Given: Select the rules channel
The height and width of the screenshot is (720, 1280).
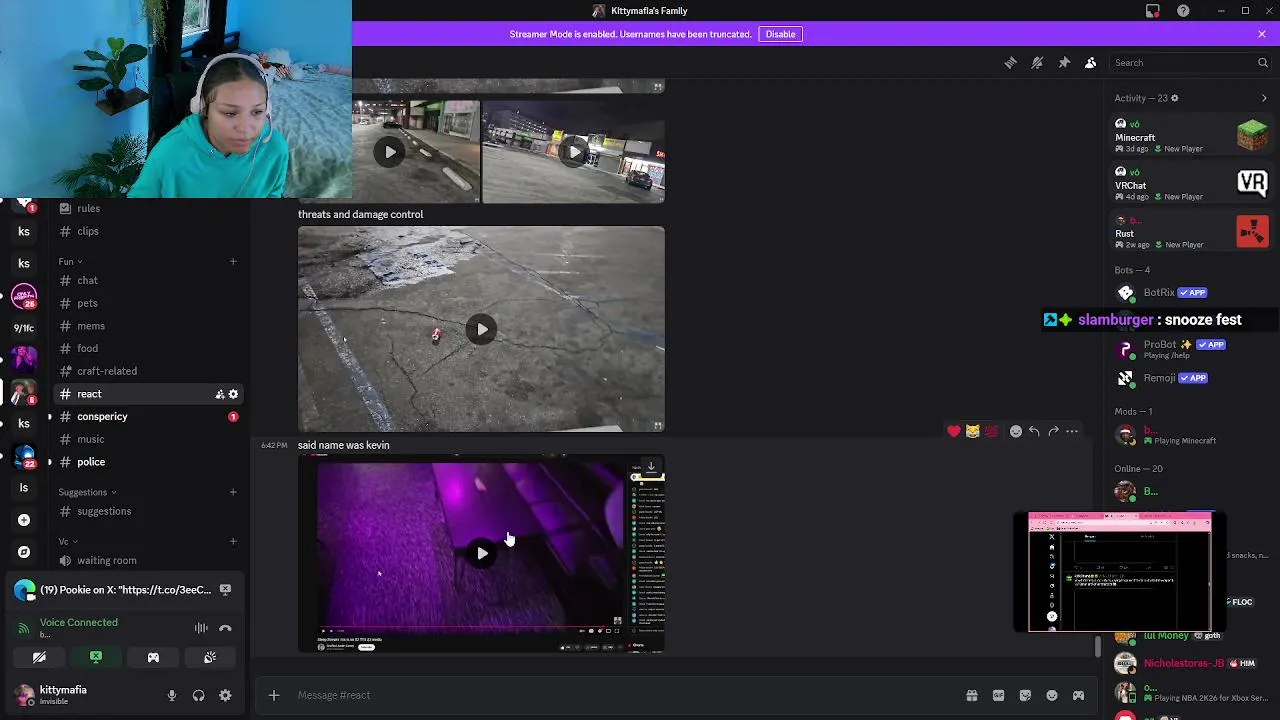Looking at the screenshot, I should pos(147,208).
